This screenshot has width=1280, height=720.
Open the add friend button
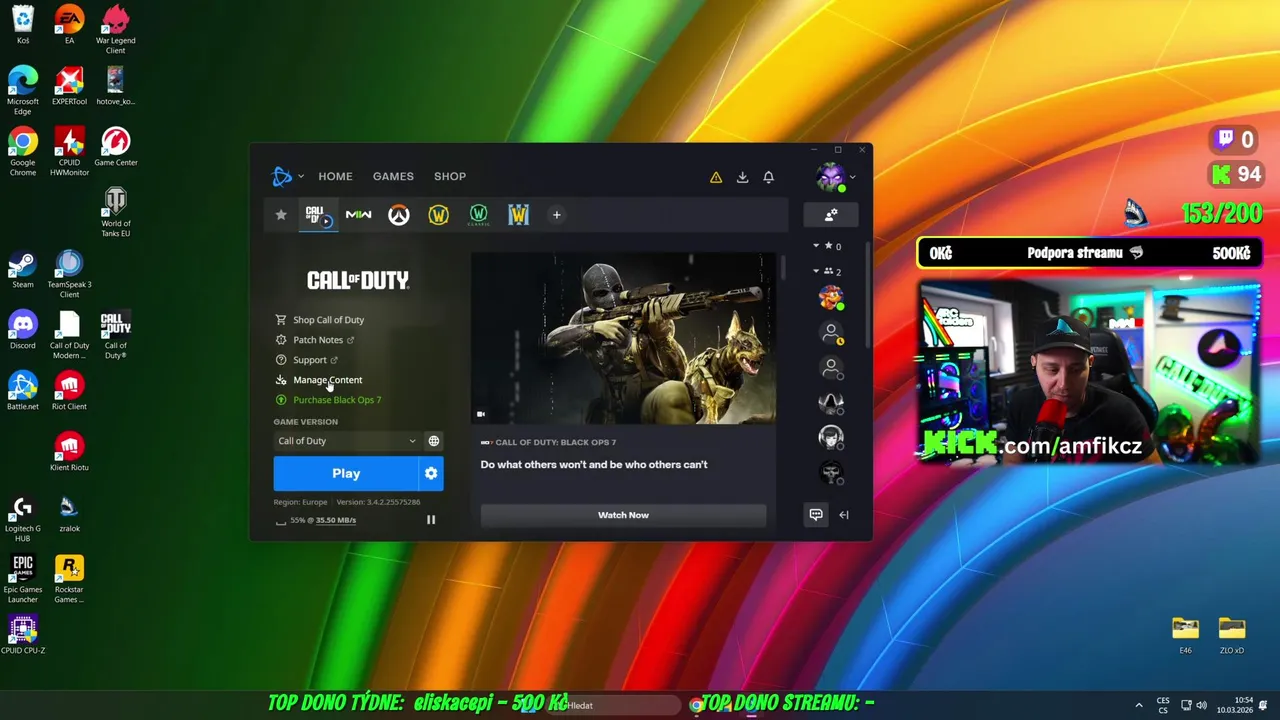click(831, 214)
